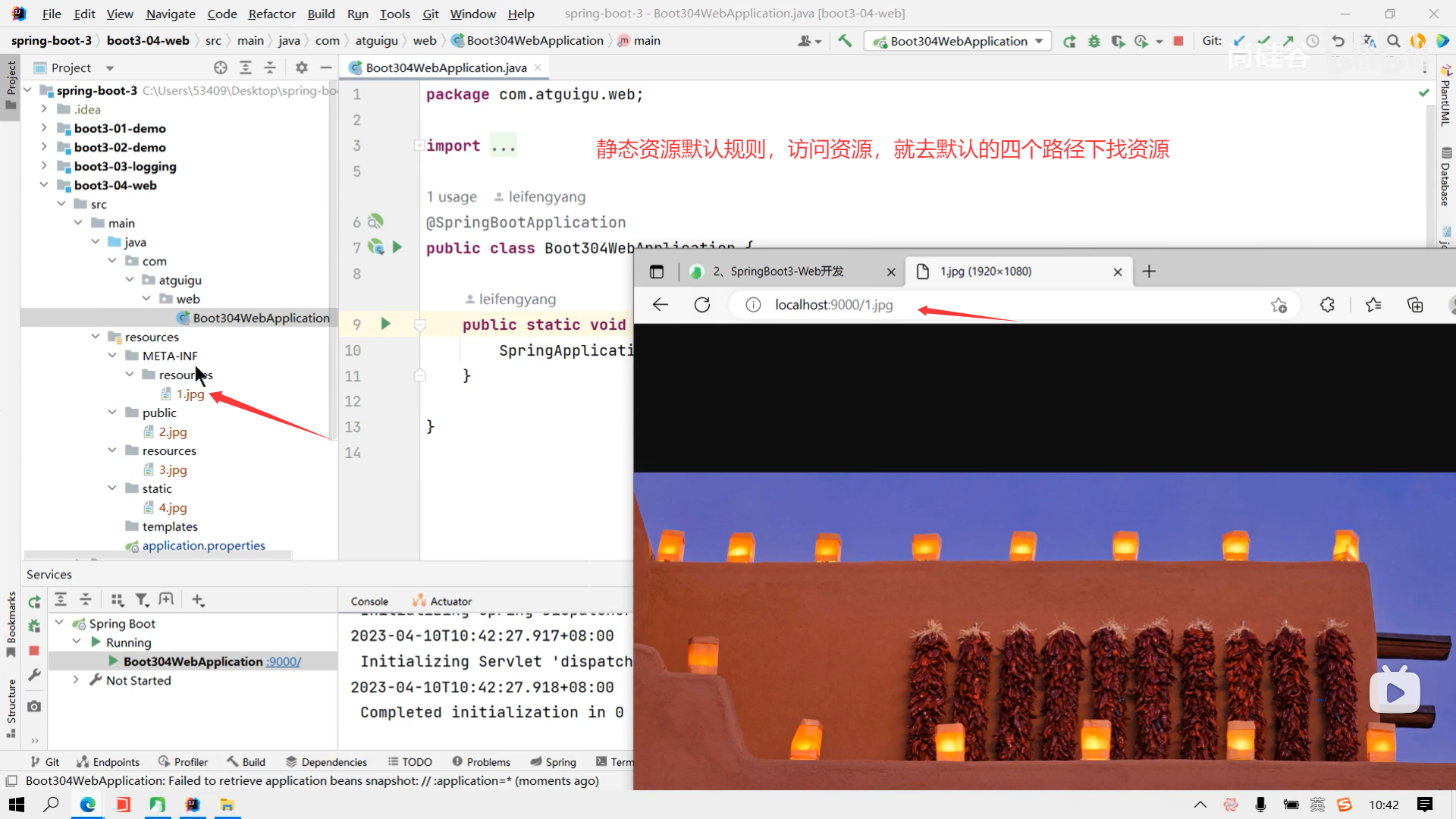Refresh the browser page
The image size is (1456, 819).
tap(702, 305)
